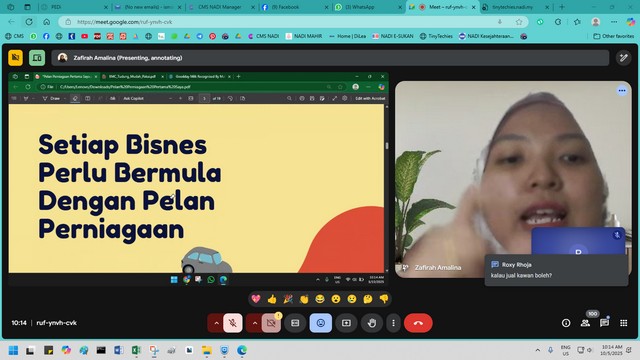Open the meeting details info icon
640x360 pixels.
[566, 323]
